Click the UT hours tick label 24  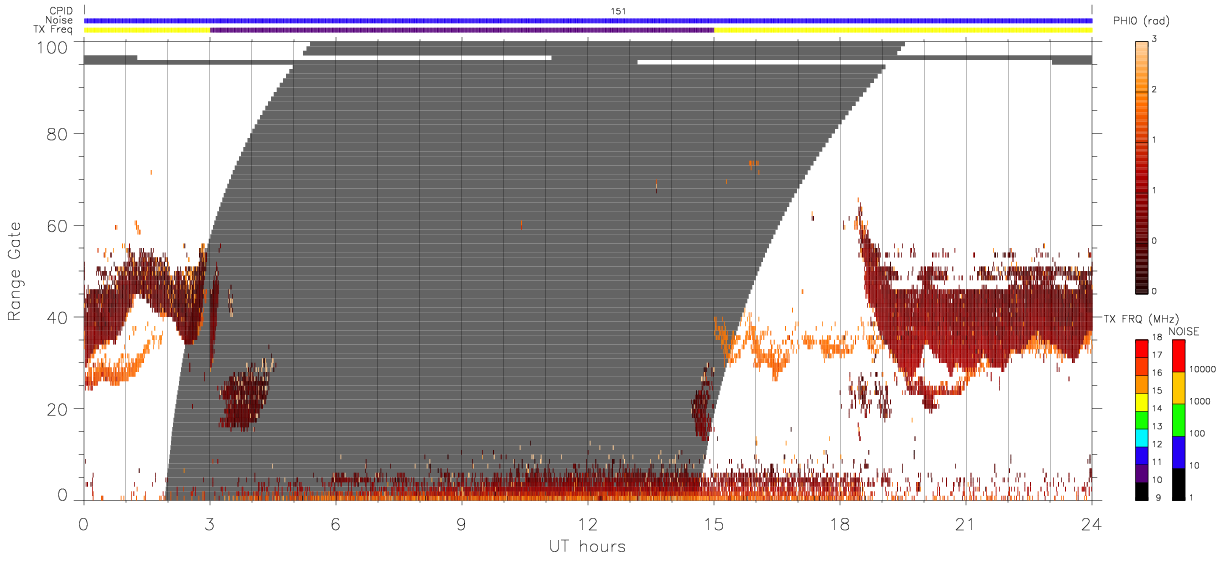point(1092,523)
